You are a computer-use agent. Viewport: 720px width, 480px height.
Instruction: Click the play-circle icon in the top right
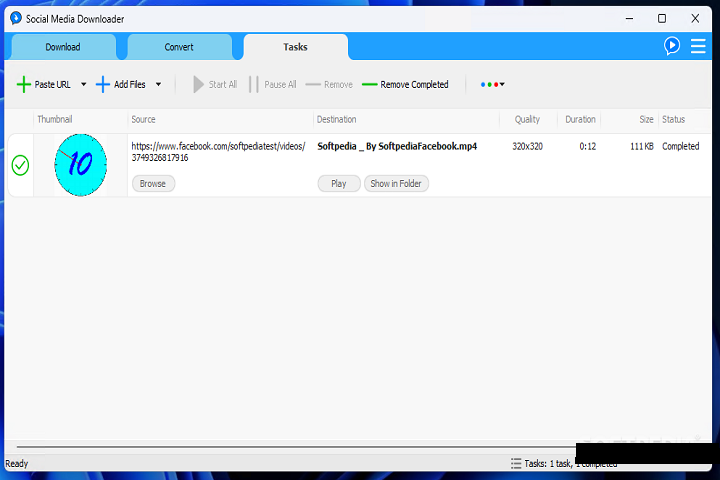point(672,46)
